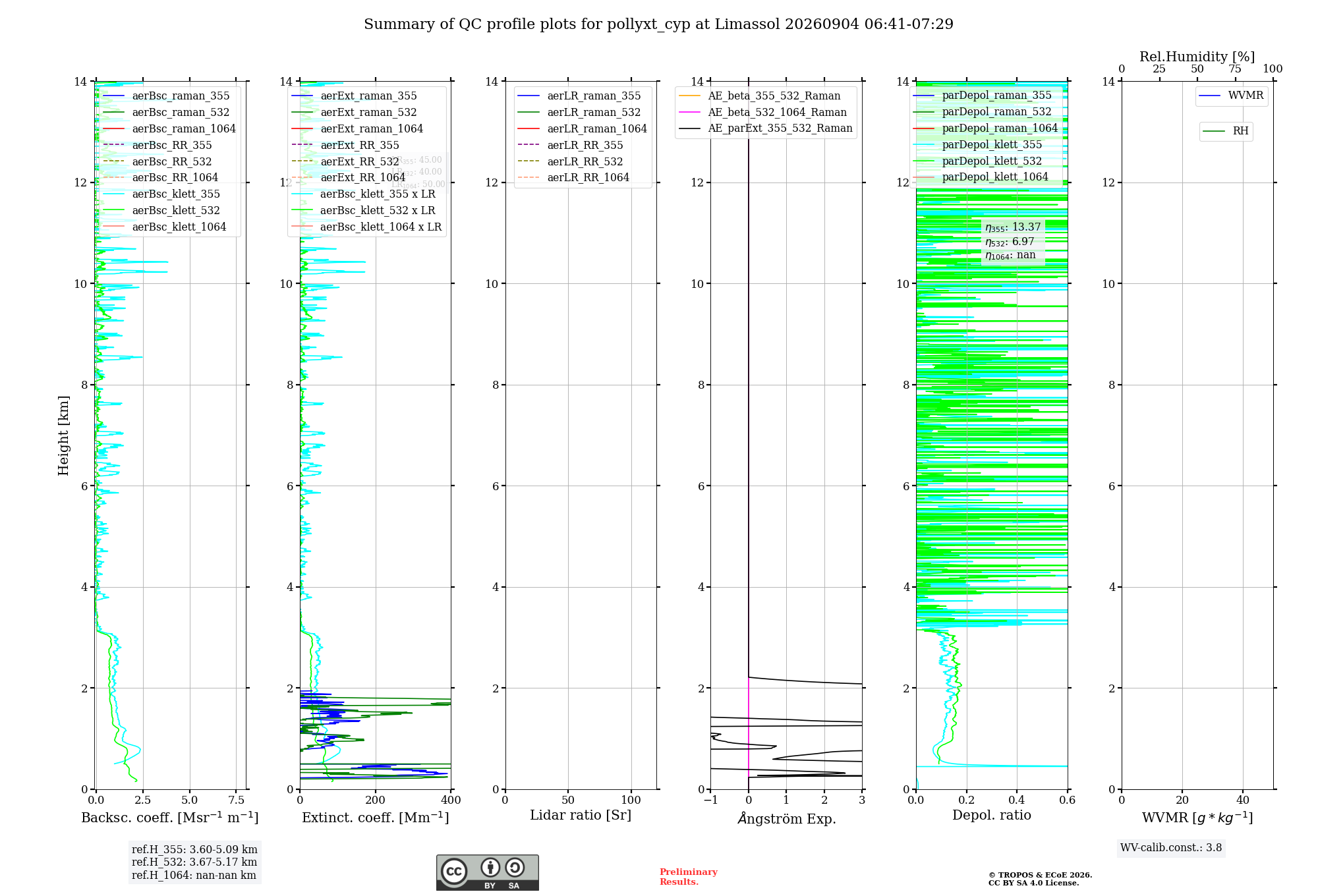Select legend entry aerExt_RR_532
Viewport: 1318px width, 896px height.
[345, 162]
